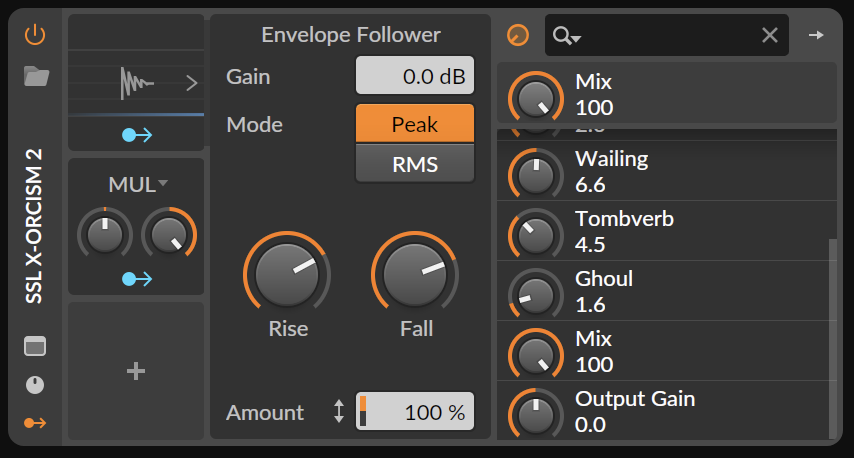
Task: Open the MUL modulator type dropdown
Action: (x=138, y=185)
